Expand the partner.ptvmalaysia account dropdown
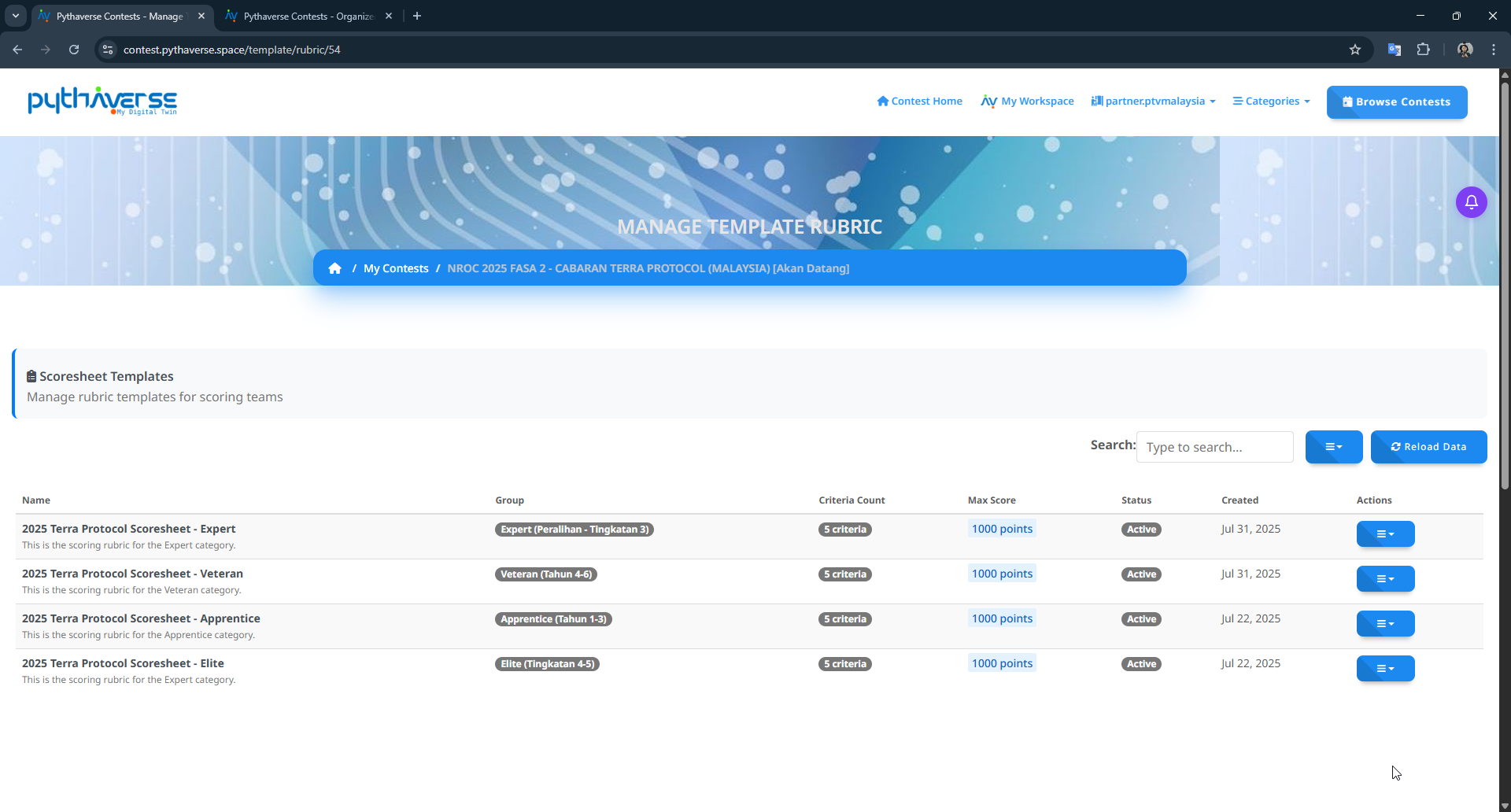 (1153, 101)
